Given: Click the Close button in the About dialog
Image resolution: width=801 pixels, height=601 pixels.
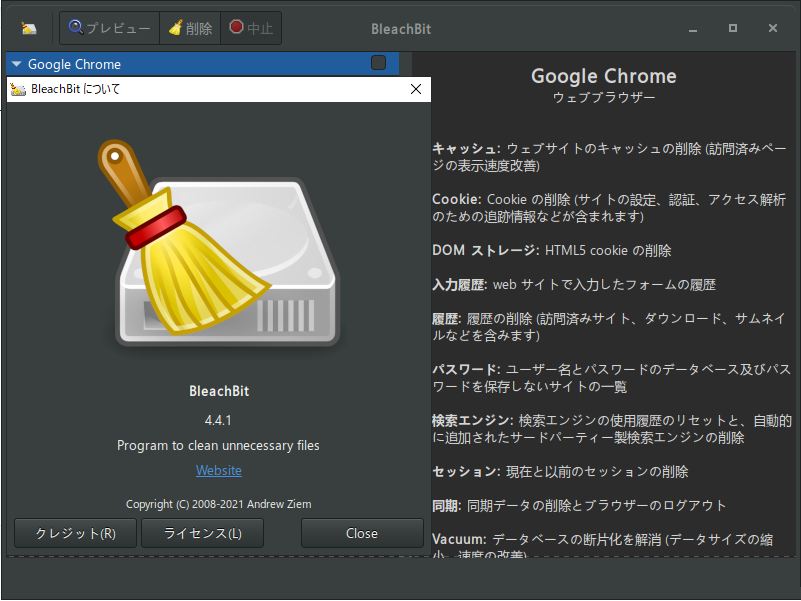Looking at the screenshot, I should 362,533.
